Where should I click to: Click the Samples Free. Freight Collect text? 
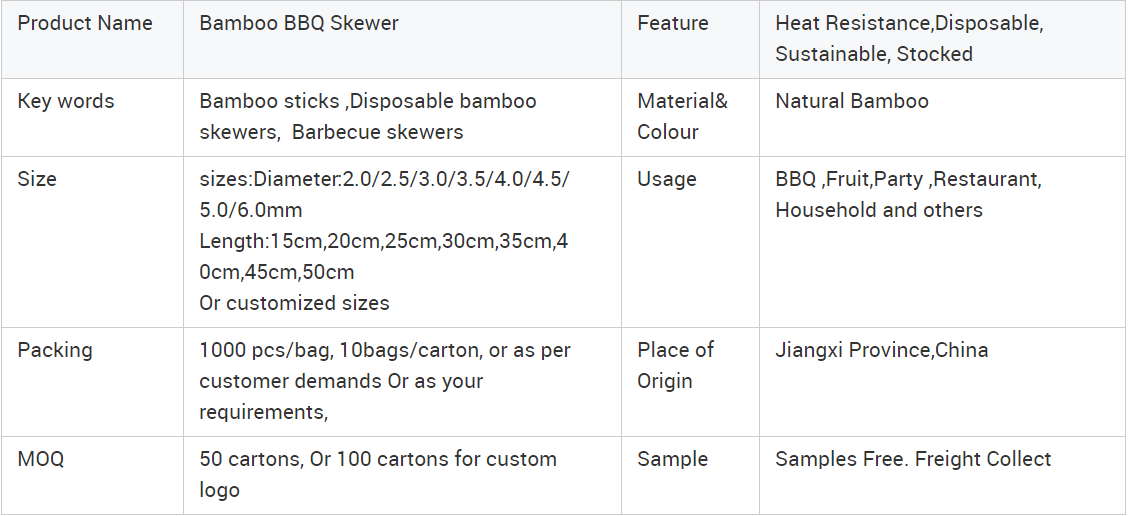click(914, 459)
